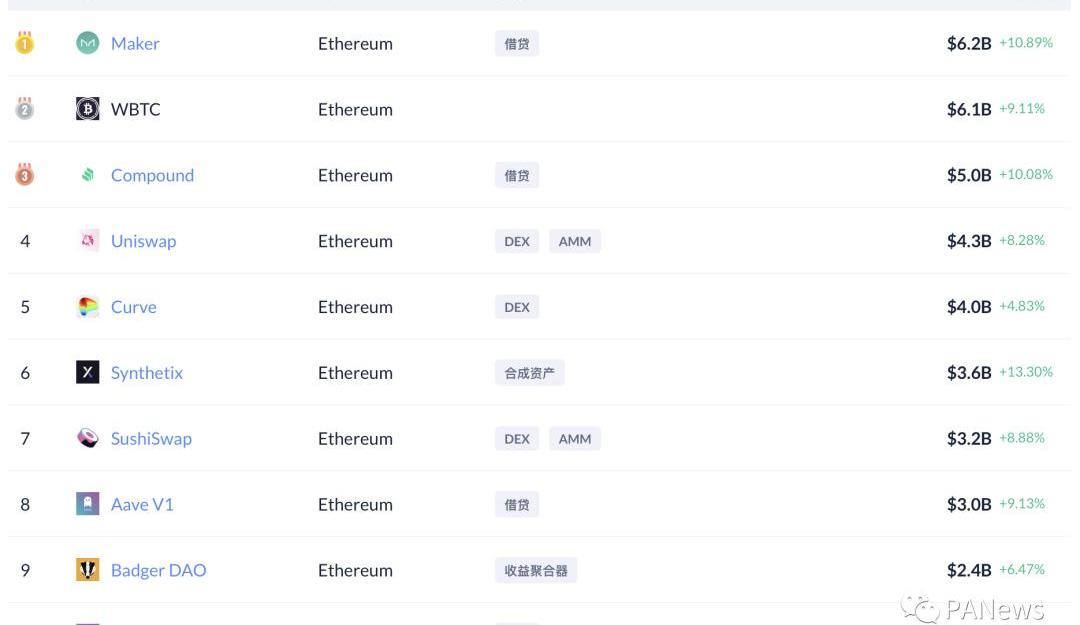Image resolution: width=1080 pixels, height=625 pixels.
Task: Open the Uniswap project link
Action: coord(143,241)
